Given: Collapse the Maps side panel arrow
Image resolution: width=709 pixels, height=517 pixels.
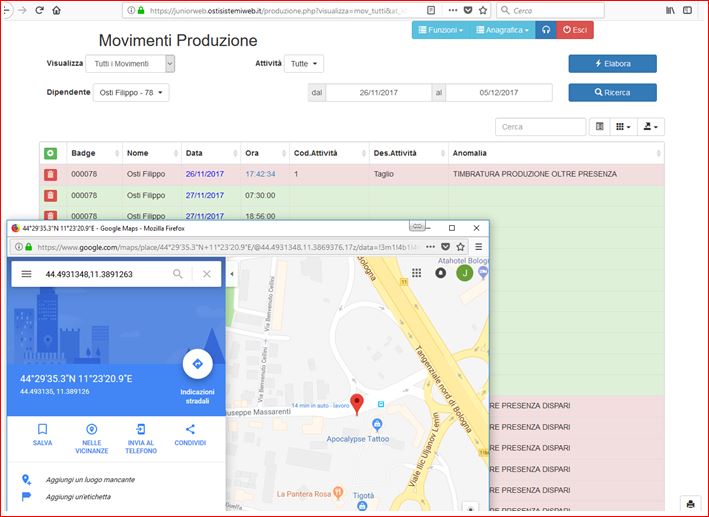Looking at the screenshot, I should click(232, 274).
